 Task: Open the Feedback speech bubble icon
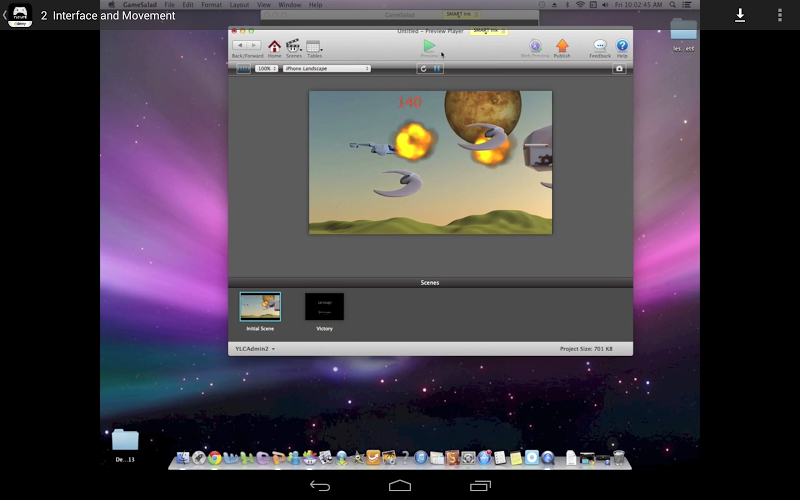tap(600, 46)
